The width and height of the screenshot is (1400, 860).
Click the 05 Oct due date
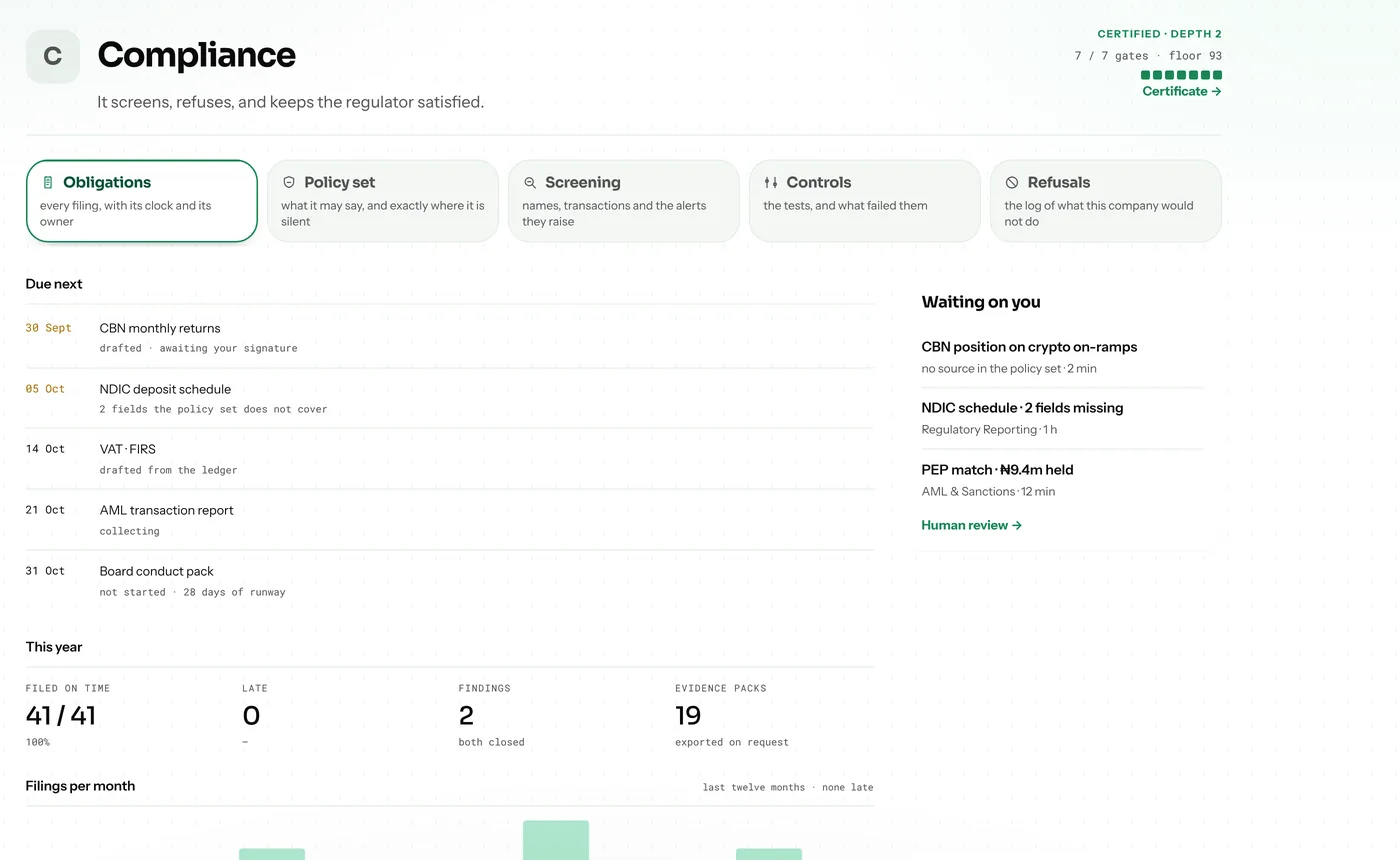[x=45, y=389]
